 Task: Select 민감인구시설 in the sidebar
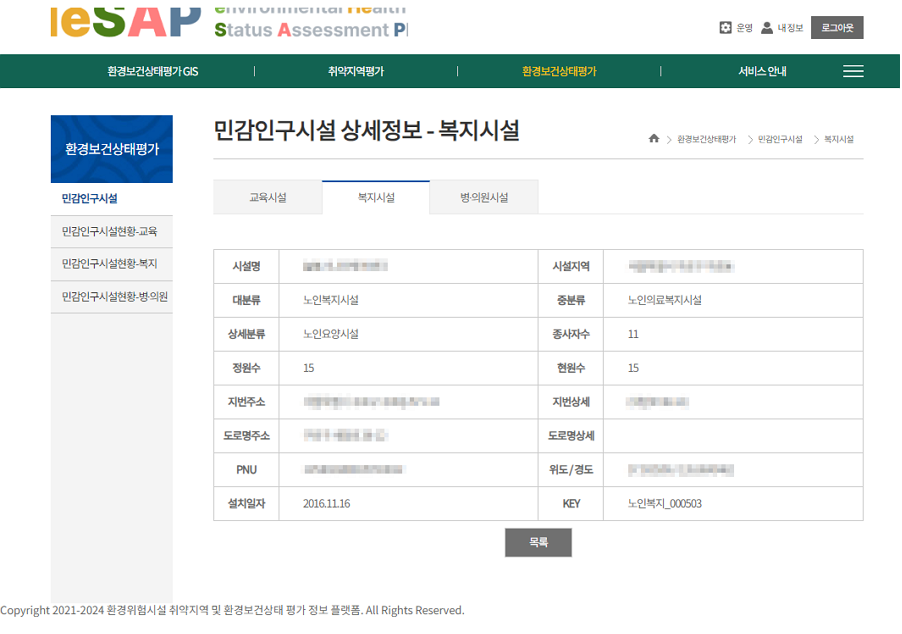click(x=112, y=198)
